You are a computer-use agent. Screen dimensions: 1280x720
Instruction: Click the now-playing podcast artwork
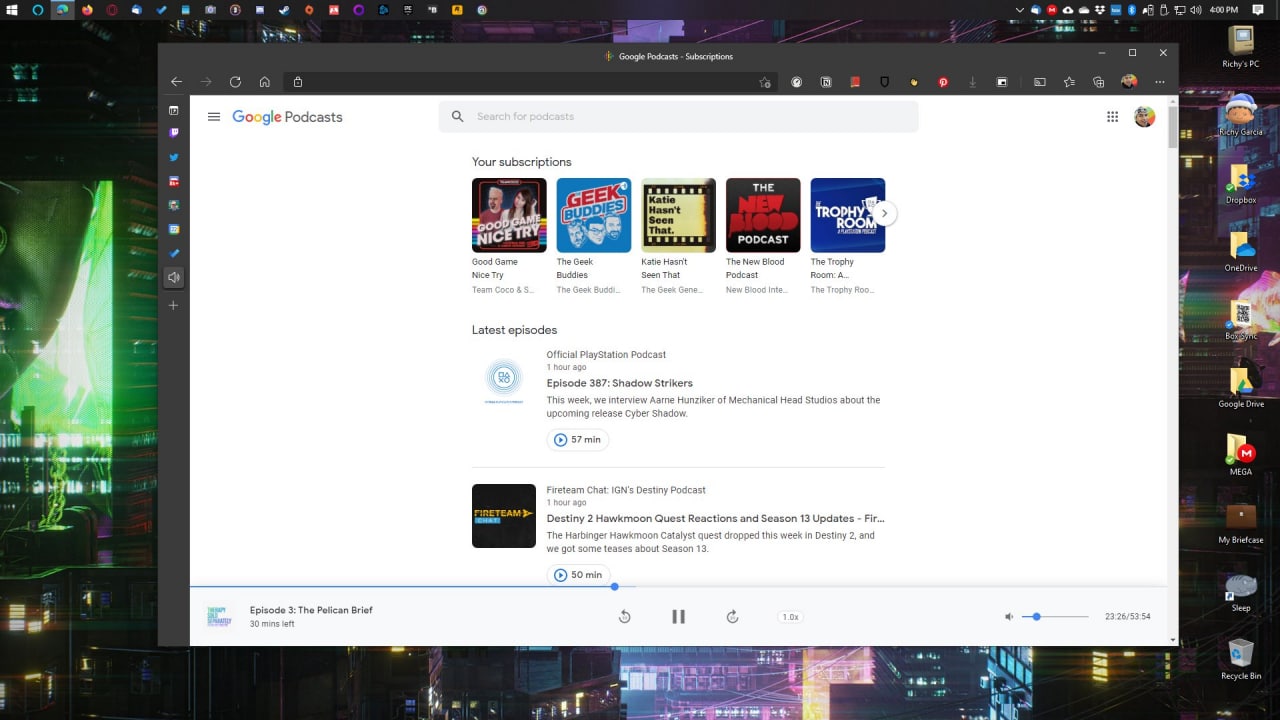point(219,616)
